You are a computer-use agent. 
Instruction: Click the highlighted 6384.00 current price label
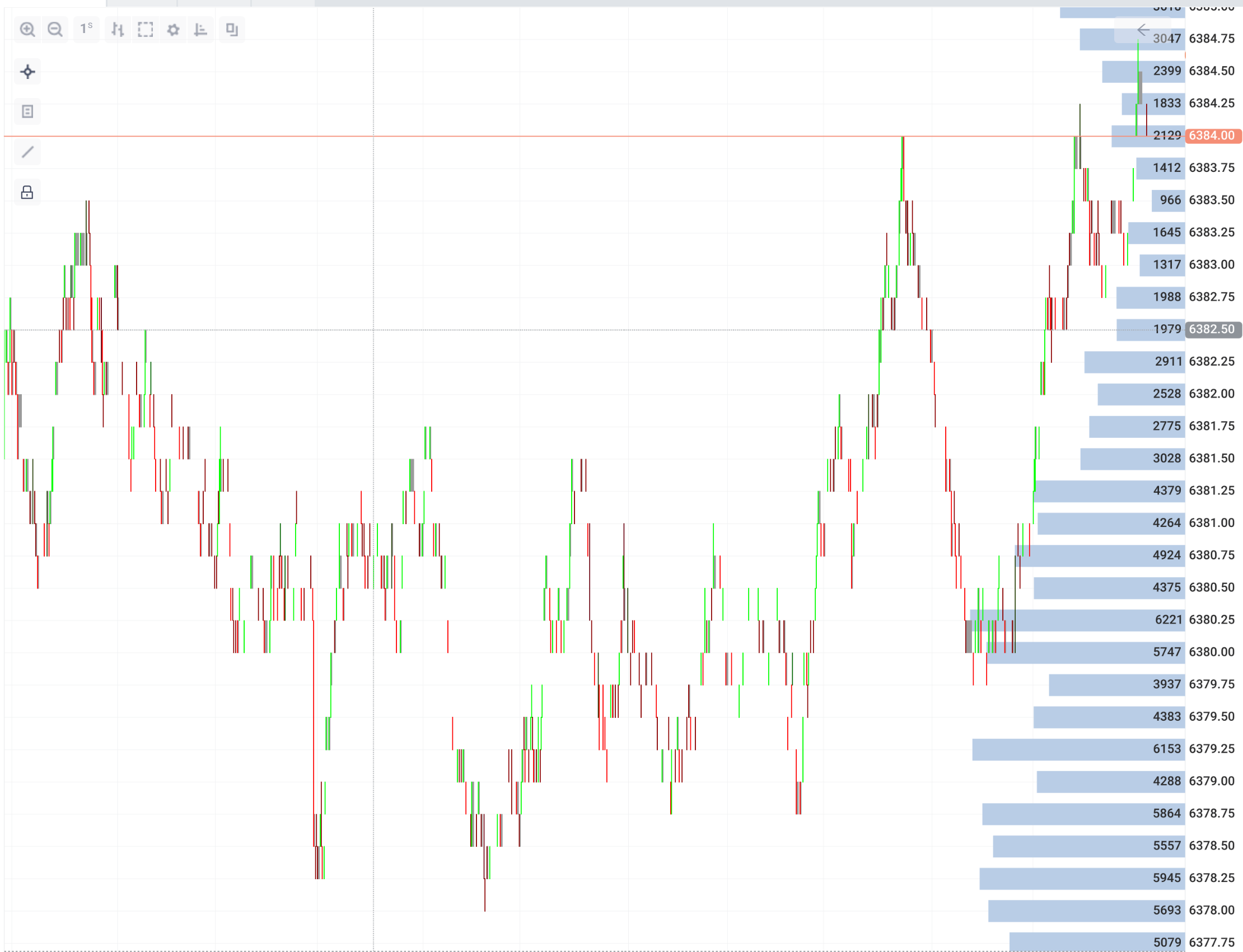pyautogui.click(x=1212, y=136)
